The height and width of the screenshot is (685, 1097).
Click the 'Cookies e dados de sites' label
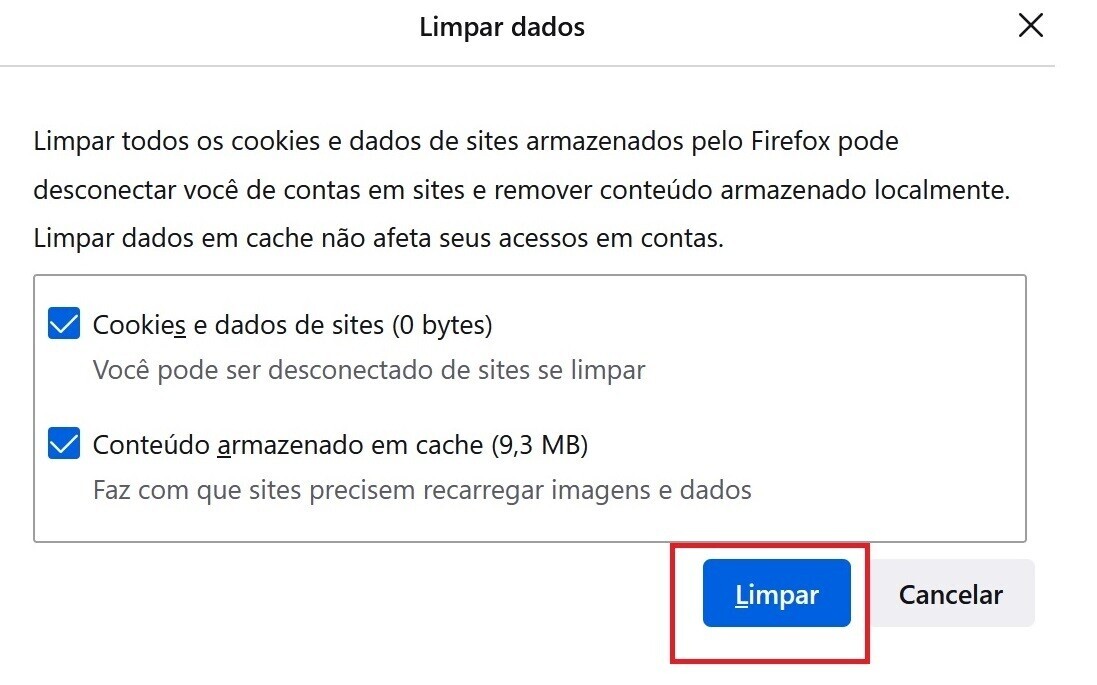pos(238,325)
